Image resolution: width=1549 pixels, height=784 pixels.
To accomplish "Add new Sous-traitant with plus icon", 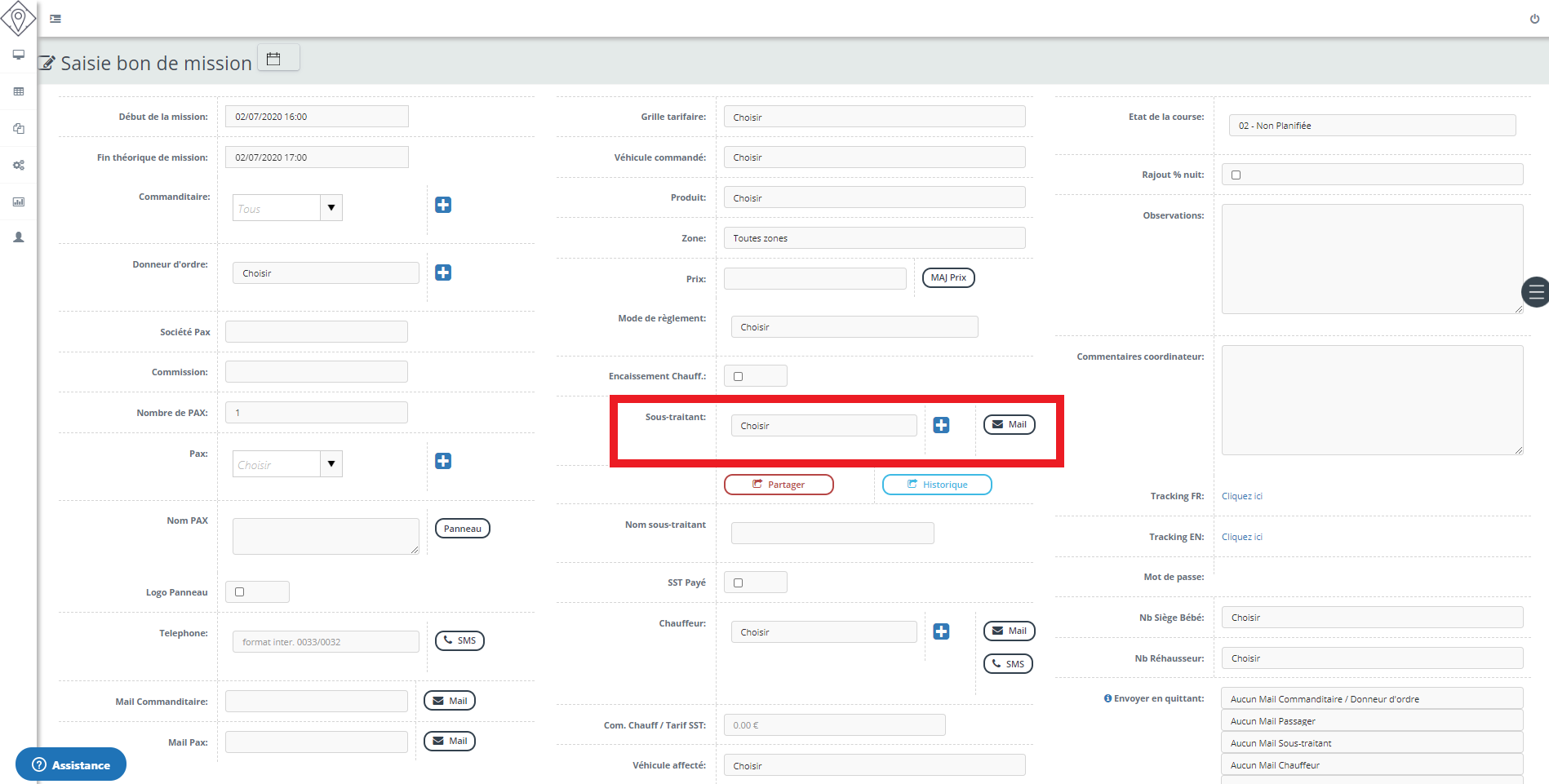I will (x=941, y=425).
